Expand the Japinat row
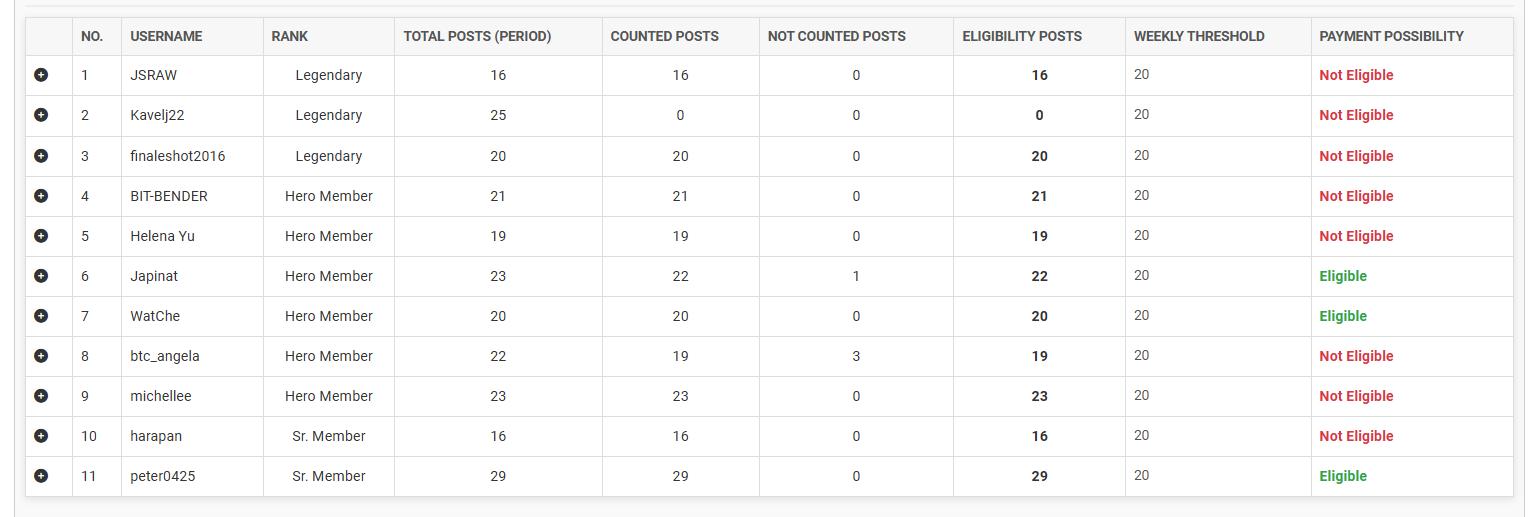The height and width of the screenshot is (517, 1536). coord(41,276)
